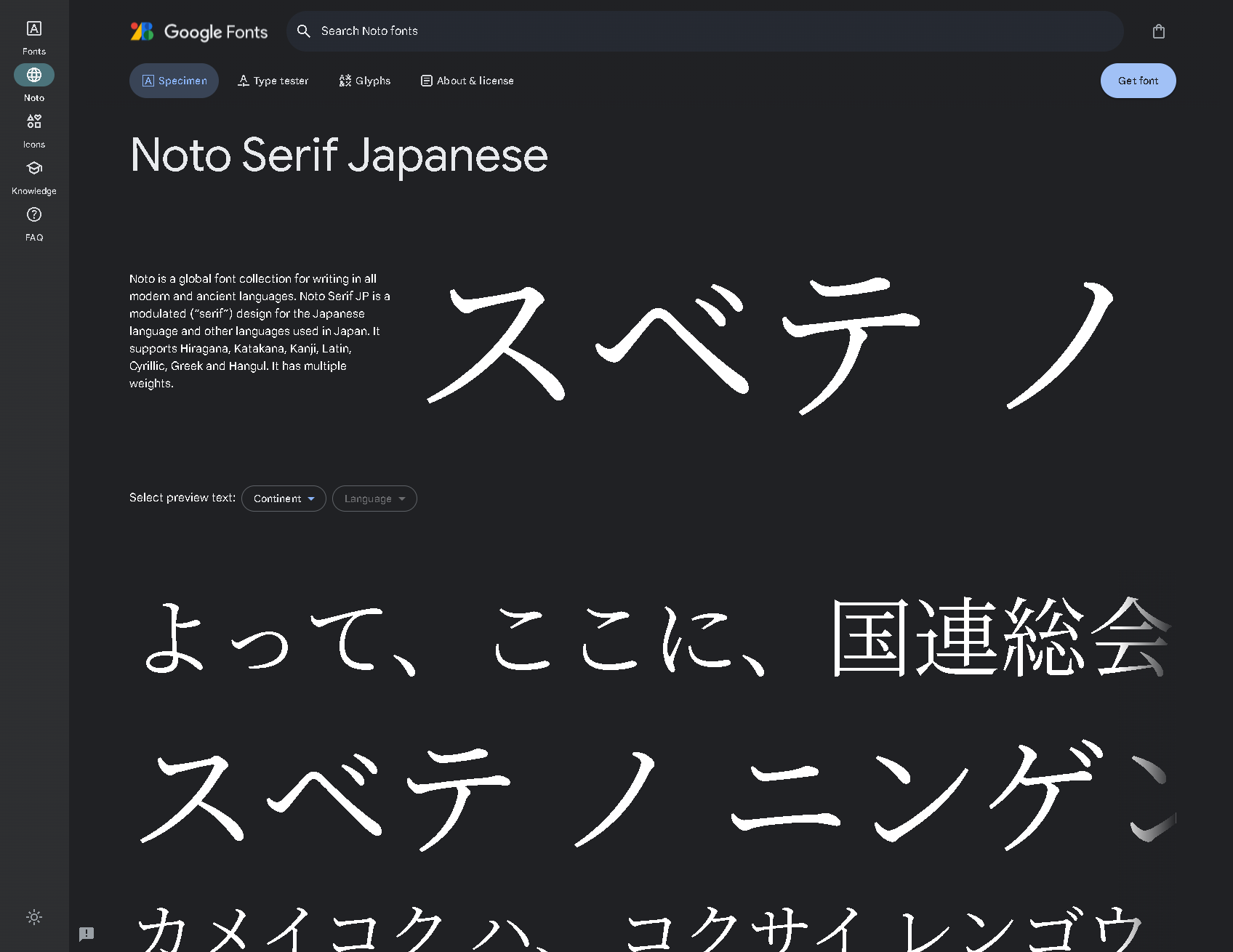The width and height of the screenshot is (1233, 952).
Task: Open the Fonts section in sidebar
Action: click(34, 38)
